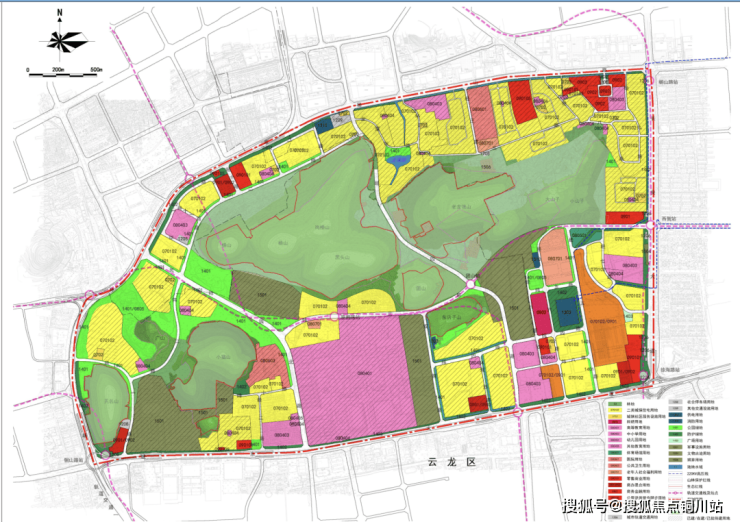Select the transit station circle at far-left road junction
This screenshot has height=522, width=740.
point(90,295)
